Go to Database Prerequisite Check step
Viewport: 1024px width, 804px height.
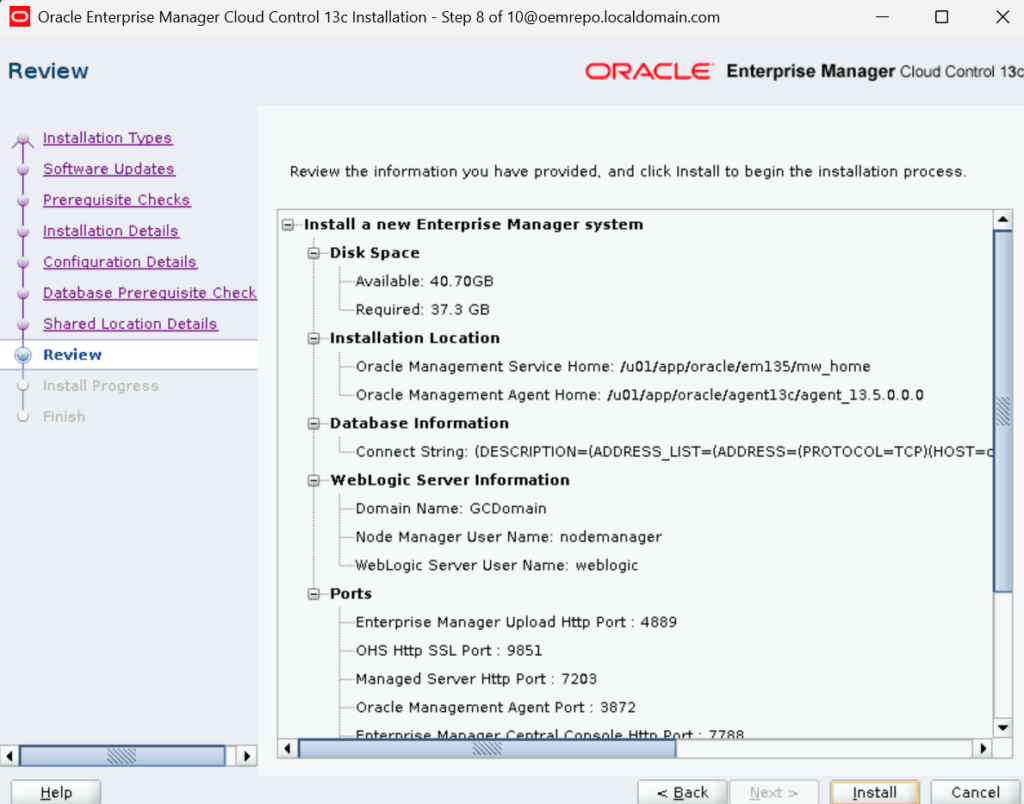click(150, 293)
